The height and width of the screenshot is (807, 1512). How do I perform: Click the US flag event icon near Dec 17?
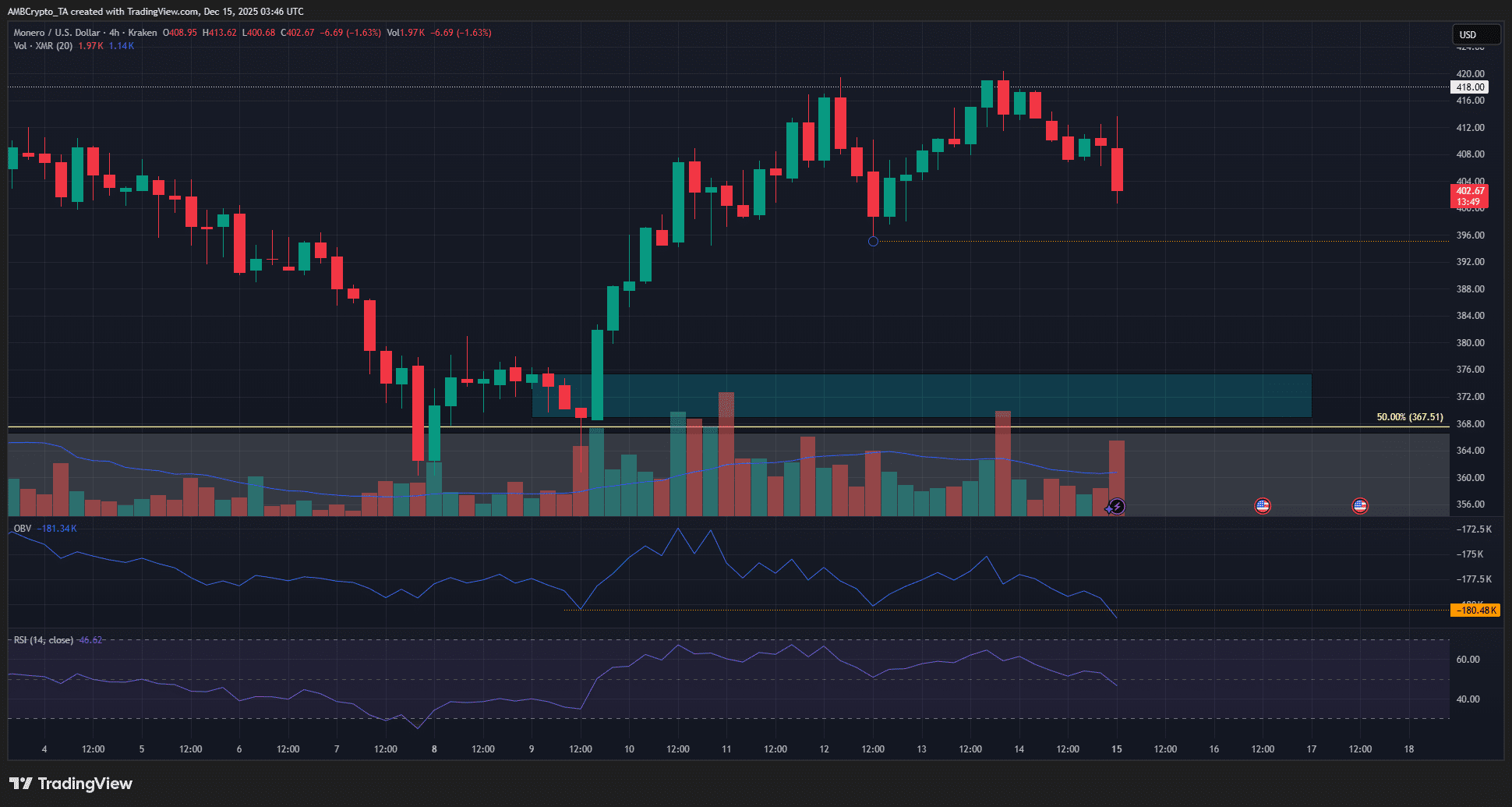[1359, 506]
